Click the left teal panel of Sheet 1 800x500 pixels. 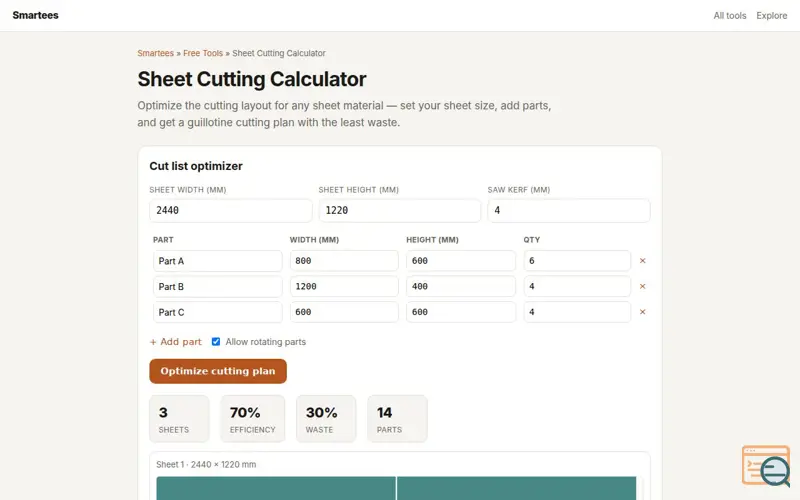click(276, 488)
